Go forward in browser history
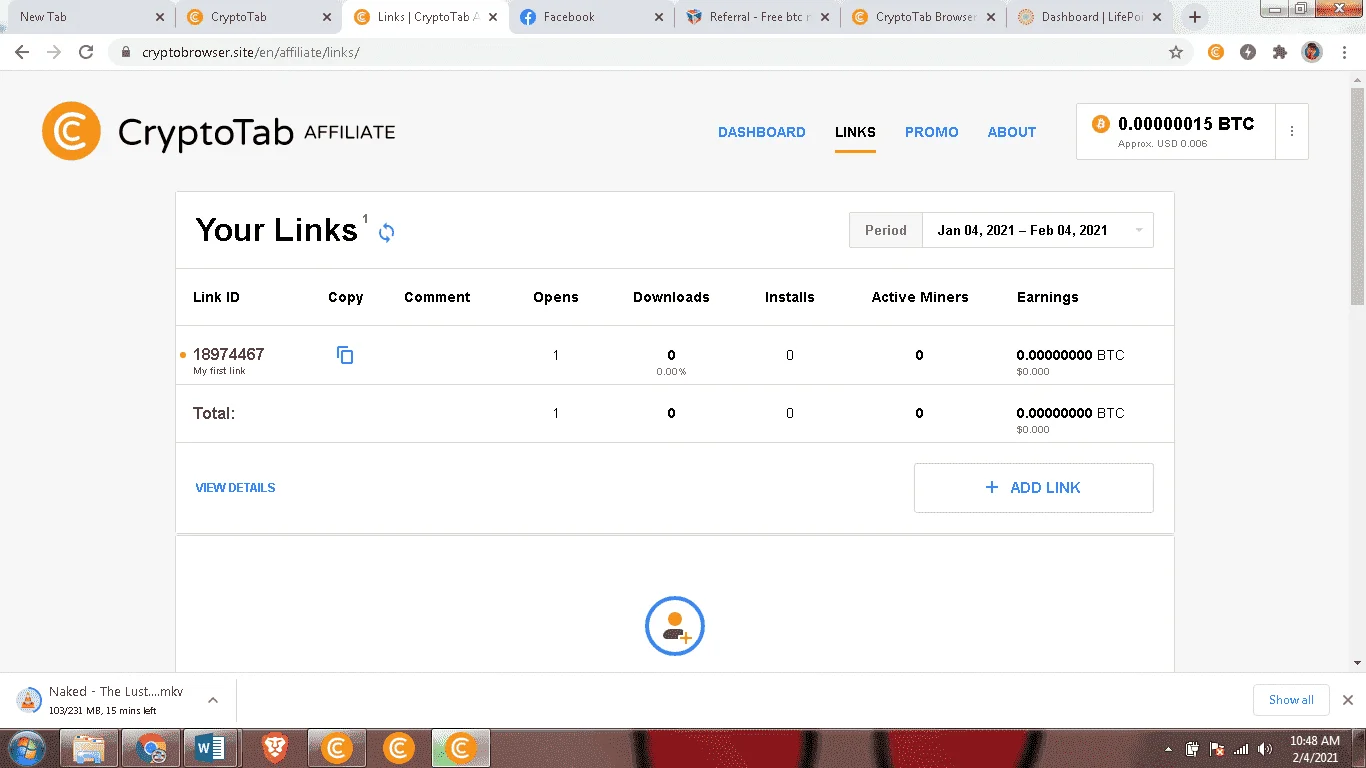 coord(54,52)
